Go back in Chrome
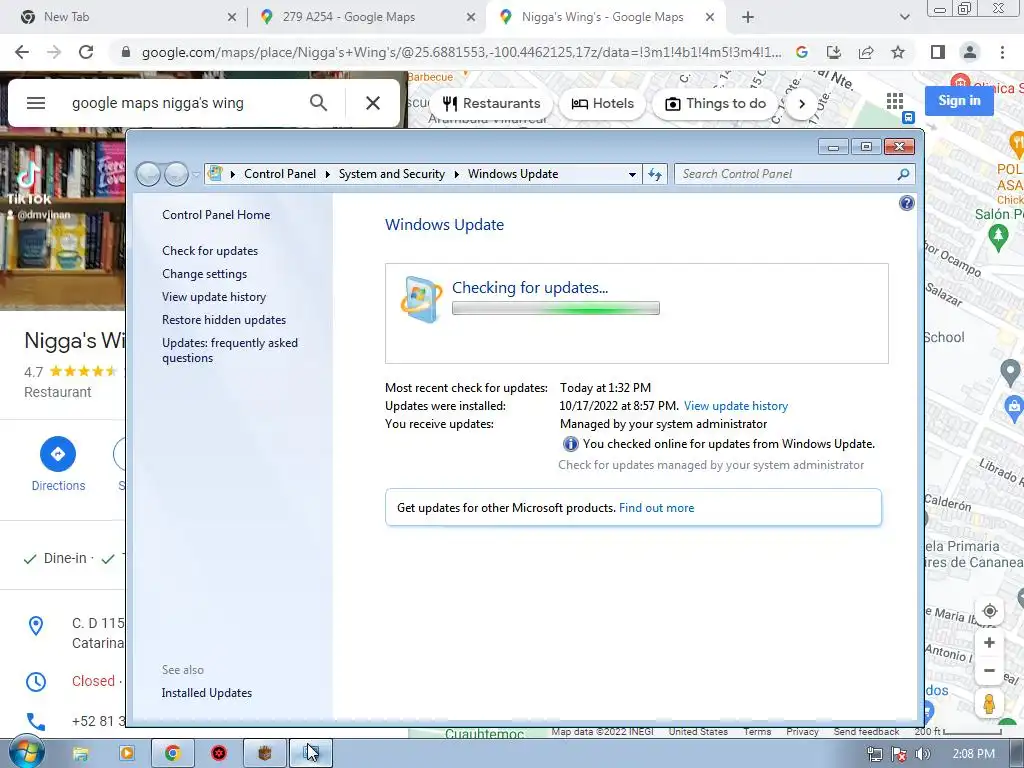This screenshot has width=1024, height=768. click(22, 52)
